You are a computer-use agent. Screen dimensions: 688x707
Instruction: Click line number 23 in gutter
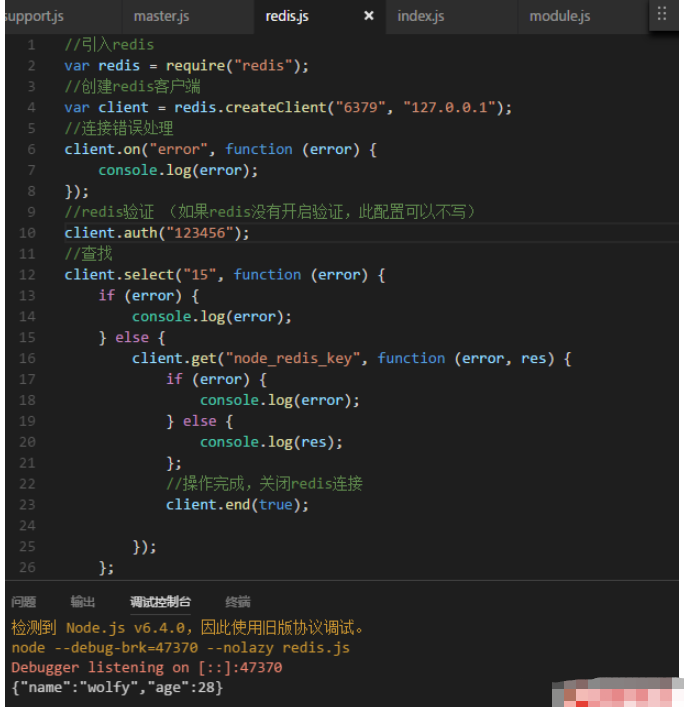point(27,505)
